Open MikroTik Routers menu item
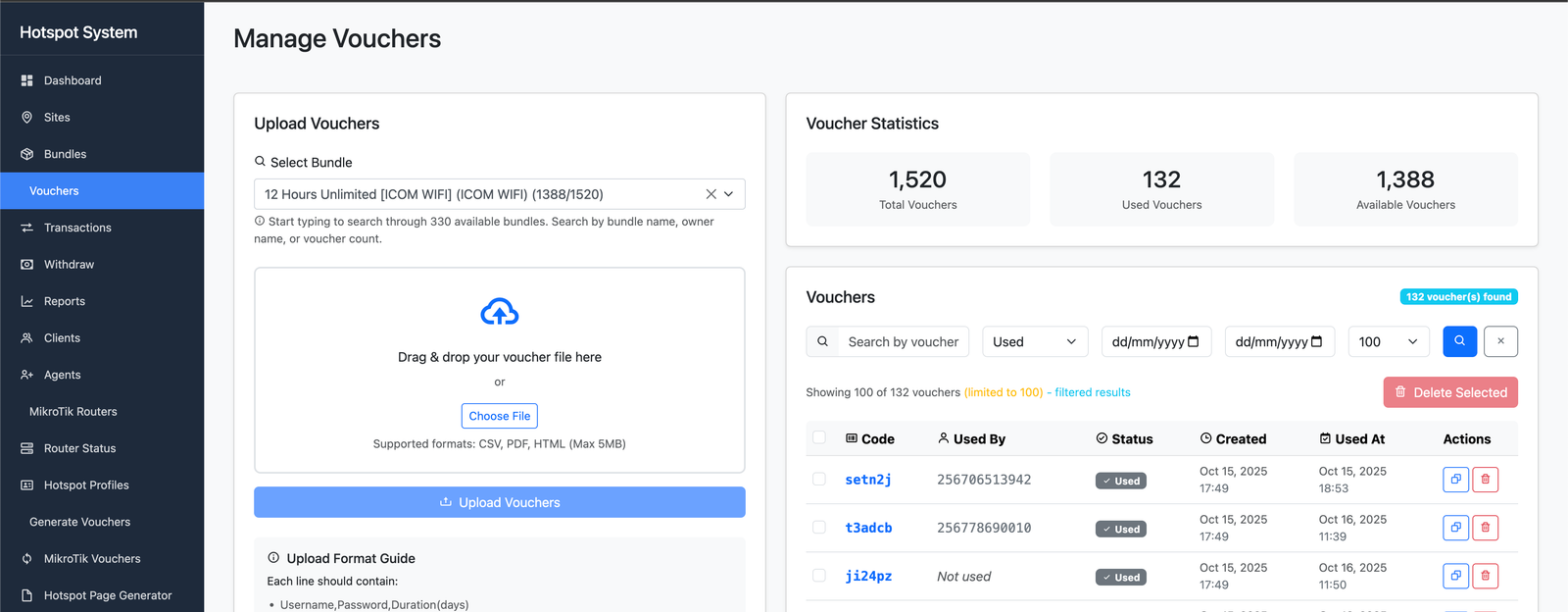1568x612 pixels. point(102,412)
